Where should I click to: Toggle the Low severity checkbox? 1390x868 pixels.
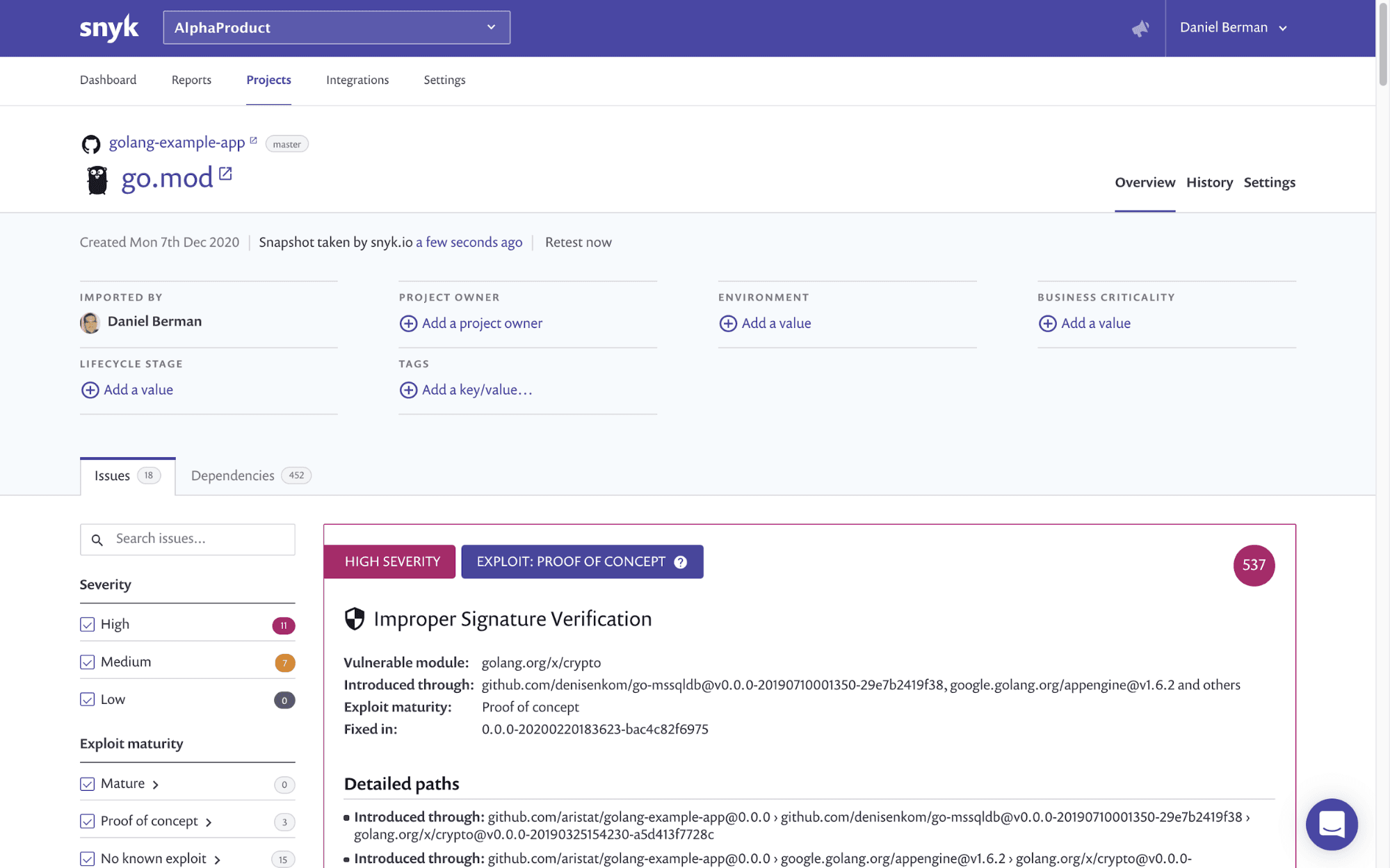pyautogui.click(x=87, y=700)
